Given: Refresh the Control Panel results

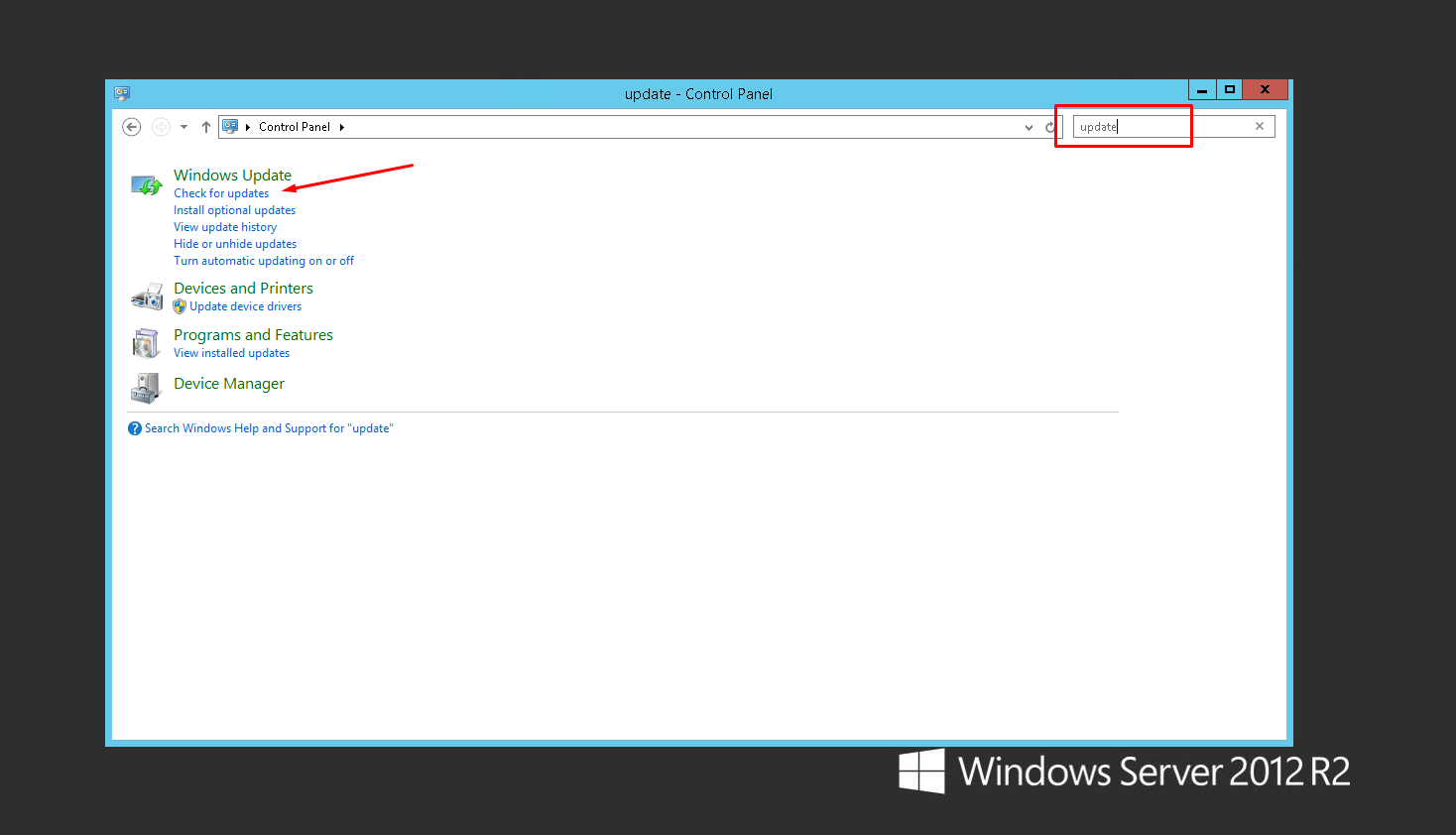Looking at the screenshot, I should (1050, 127).
